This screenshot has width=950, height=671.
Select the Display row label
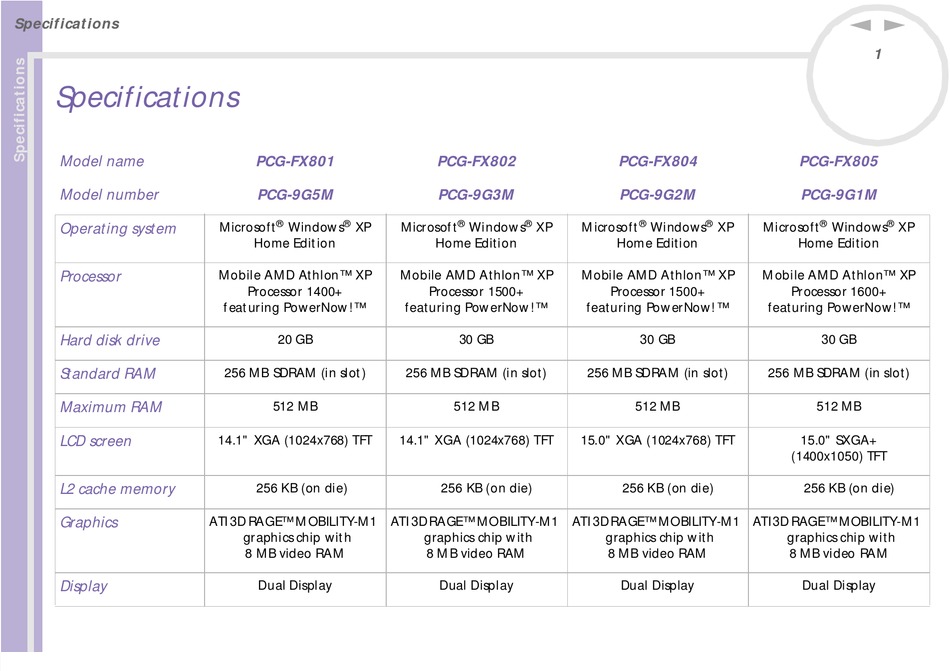click(84, 586)
